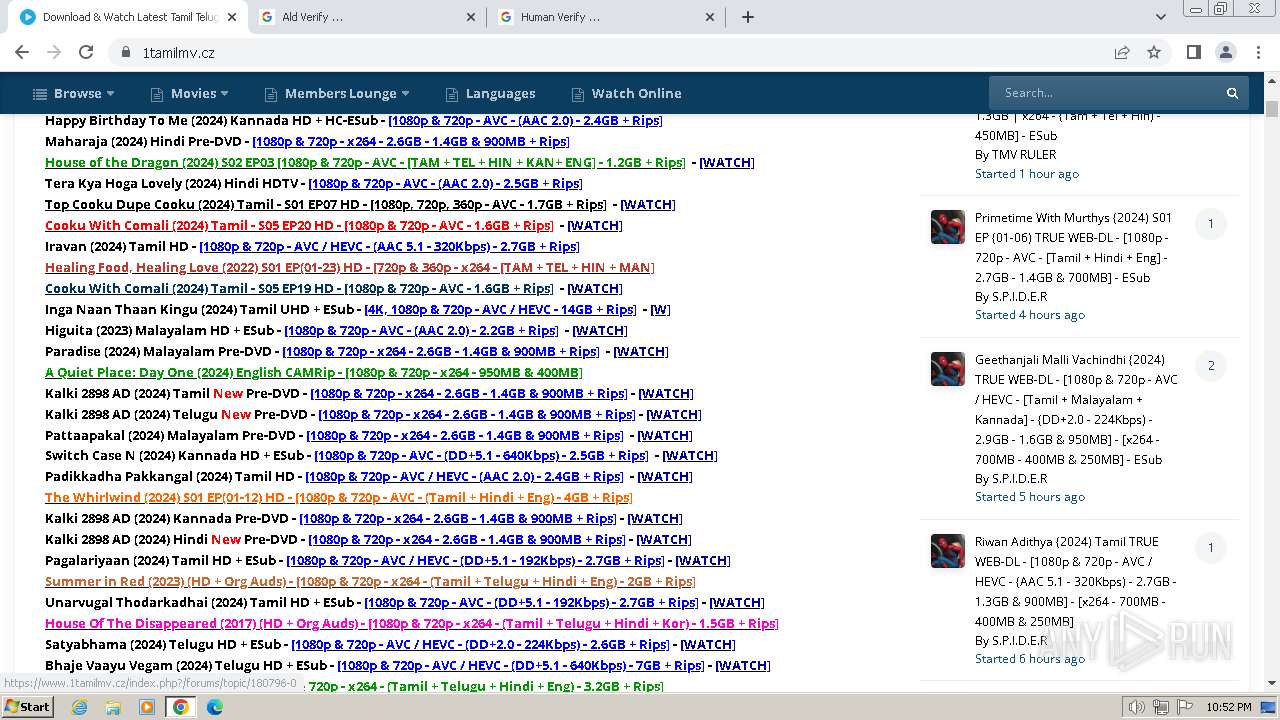1280x720 pixels.
Task: Open the Chrome profile avatar
Action: point(1225,52)
